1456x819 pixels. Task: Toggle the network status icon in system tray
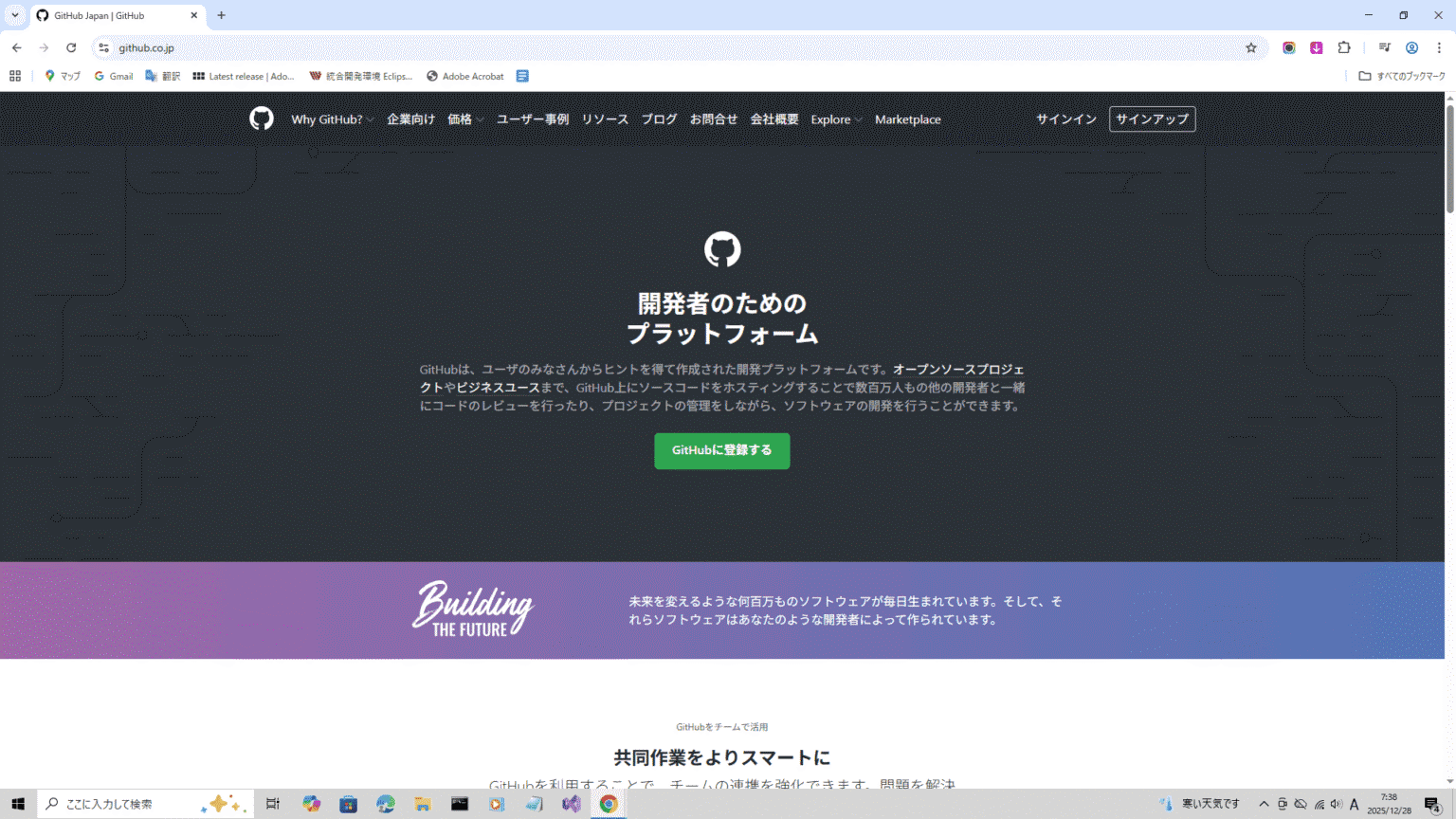(x=1320, y=803)
